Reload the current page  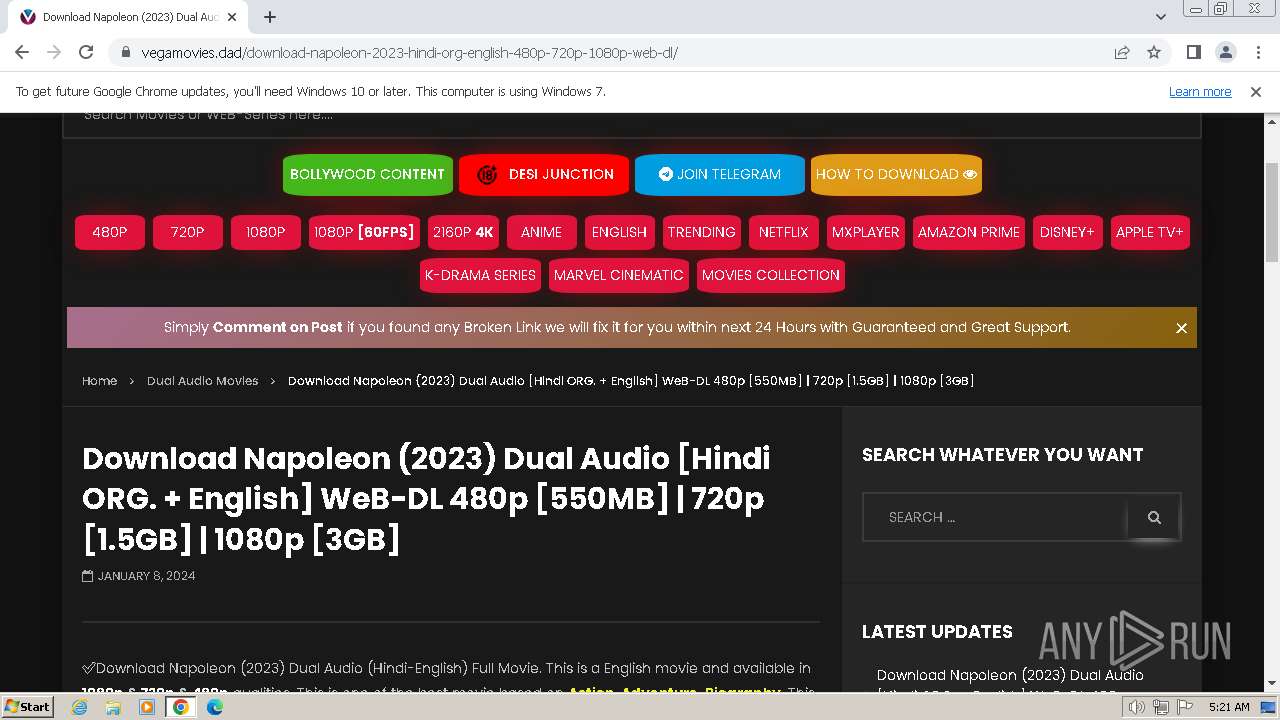click(86, 52)
